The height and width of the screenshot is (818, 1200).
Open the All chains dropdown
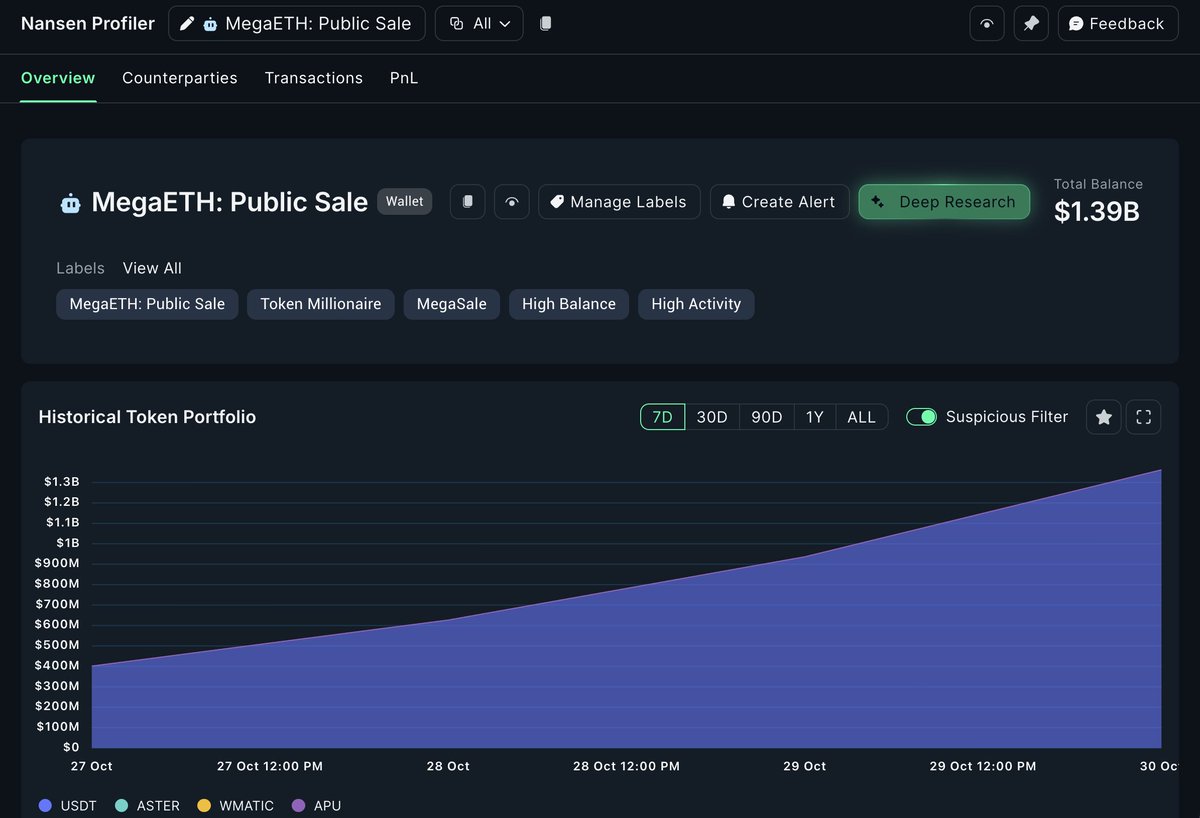[478, 23]
